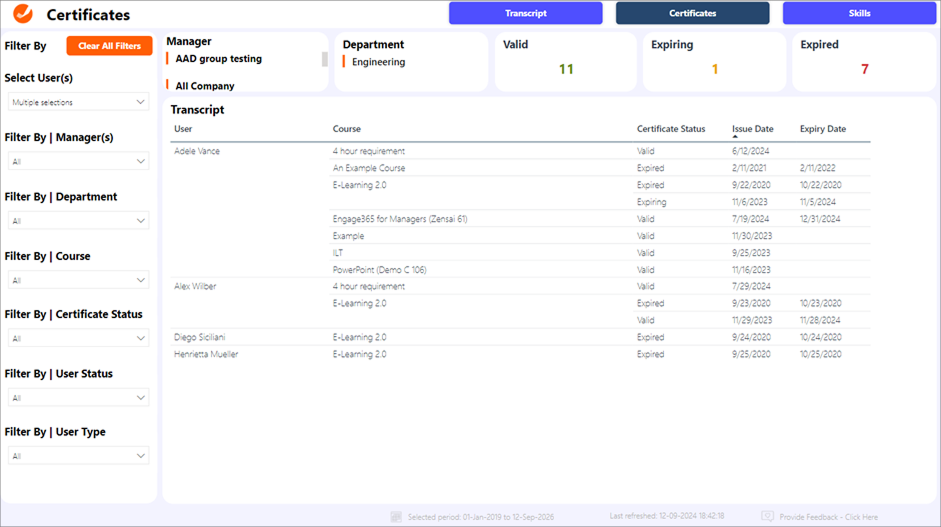Open the User Status filter dropdown
This screenshot has width=941, height=527.
78,398
